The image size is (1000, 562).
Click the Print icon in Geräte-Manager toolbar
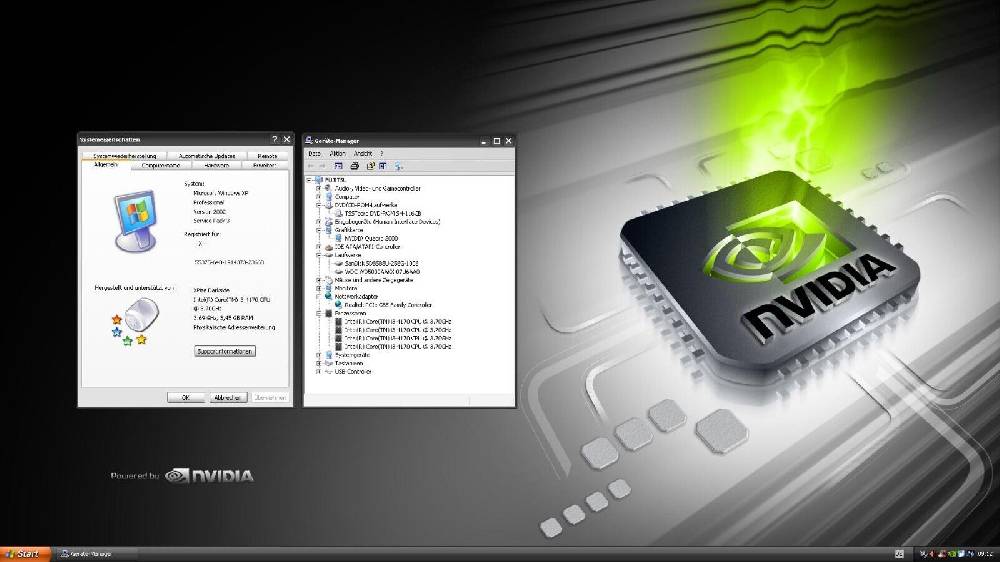[x=355, y=166]
